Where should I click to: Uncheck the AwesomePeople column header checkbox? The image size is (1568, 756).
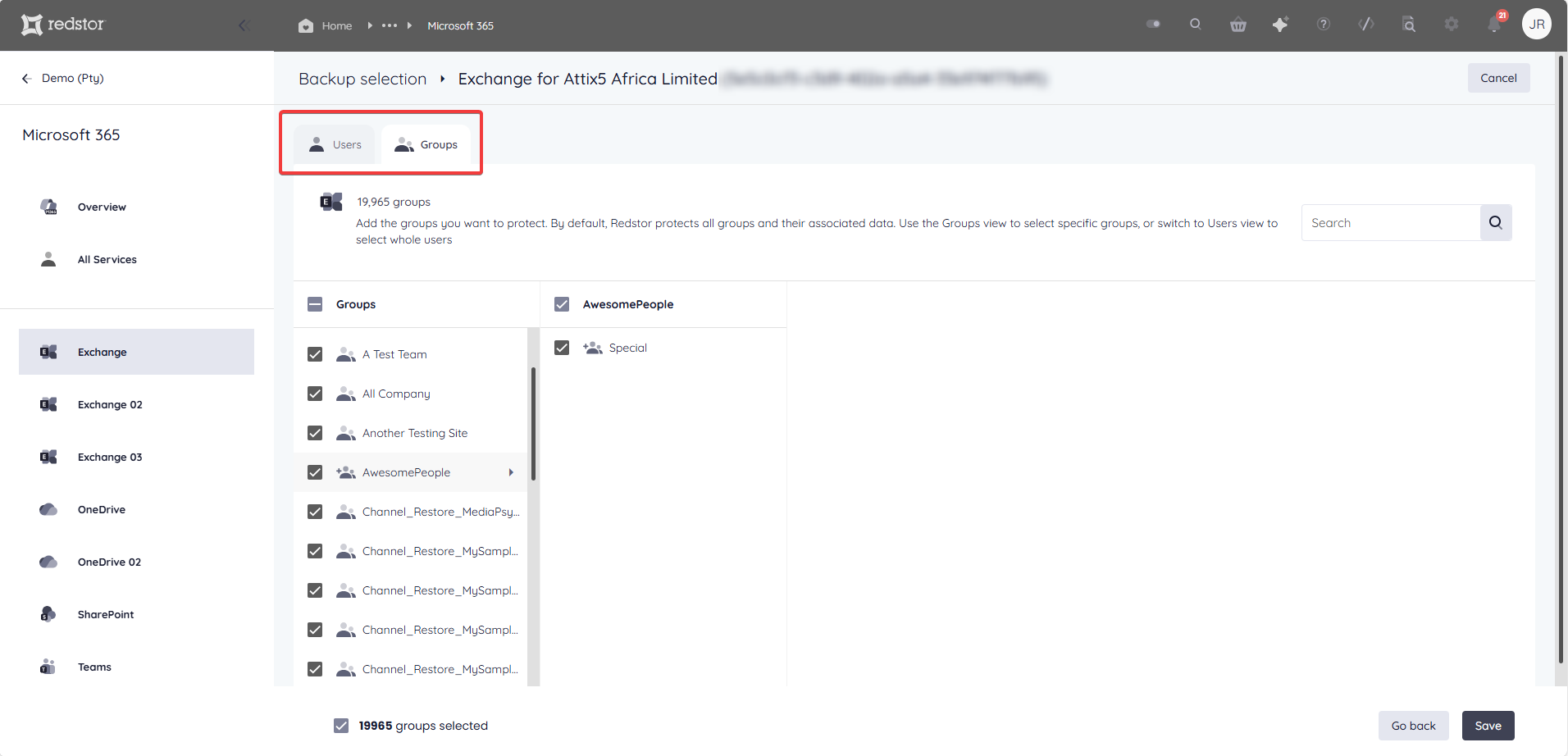click(x=562, y=304)
